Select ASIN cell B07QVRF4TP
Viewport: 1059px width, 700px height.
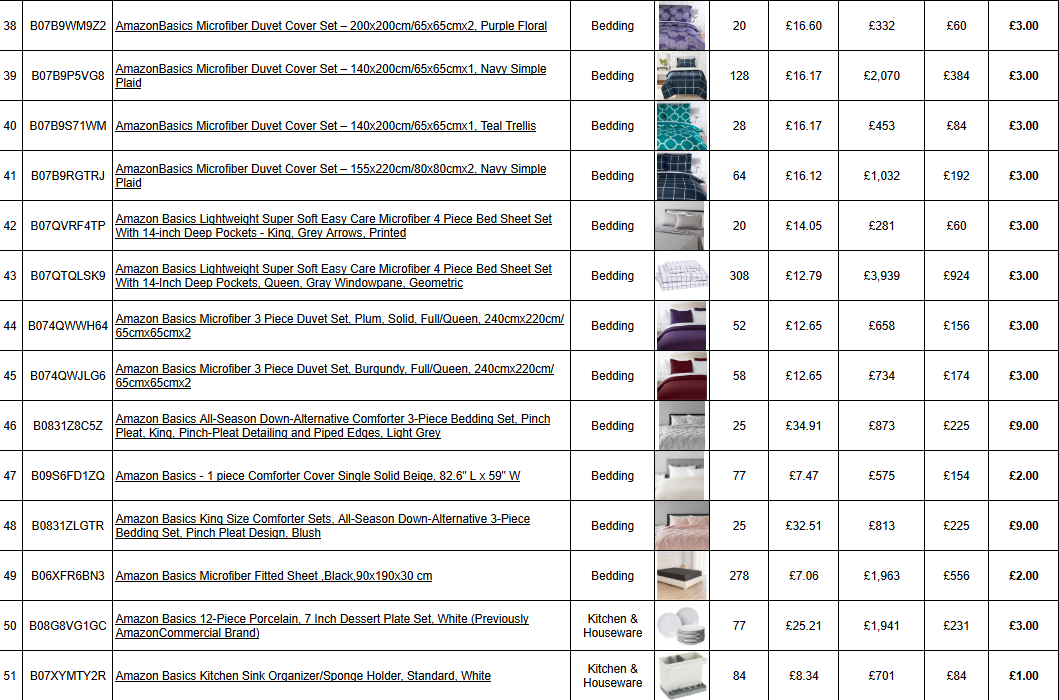pyautogui.click(x=68, y=226)
